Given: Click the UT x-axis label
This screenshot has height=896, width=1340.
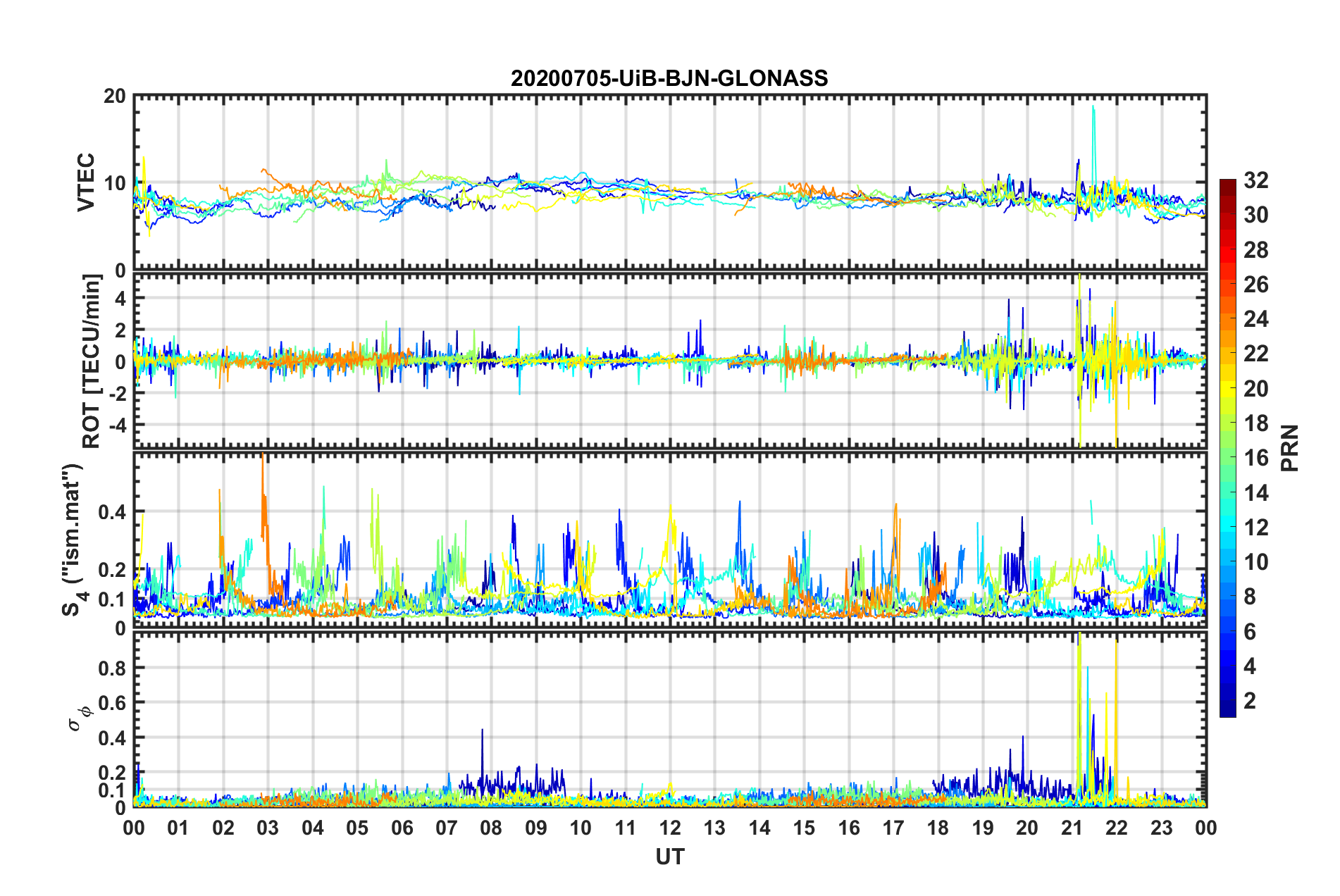Looking at the screenshot, I should click(670, 857).
